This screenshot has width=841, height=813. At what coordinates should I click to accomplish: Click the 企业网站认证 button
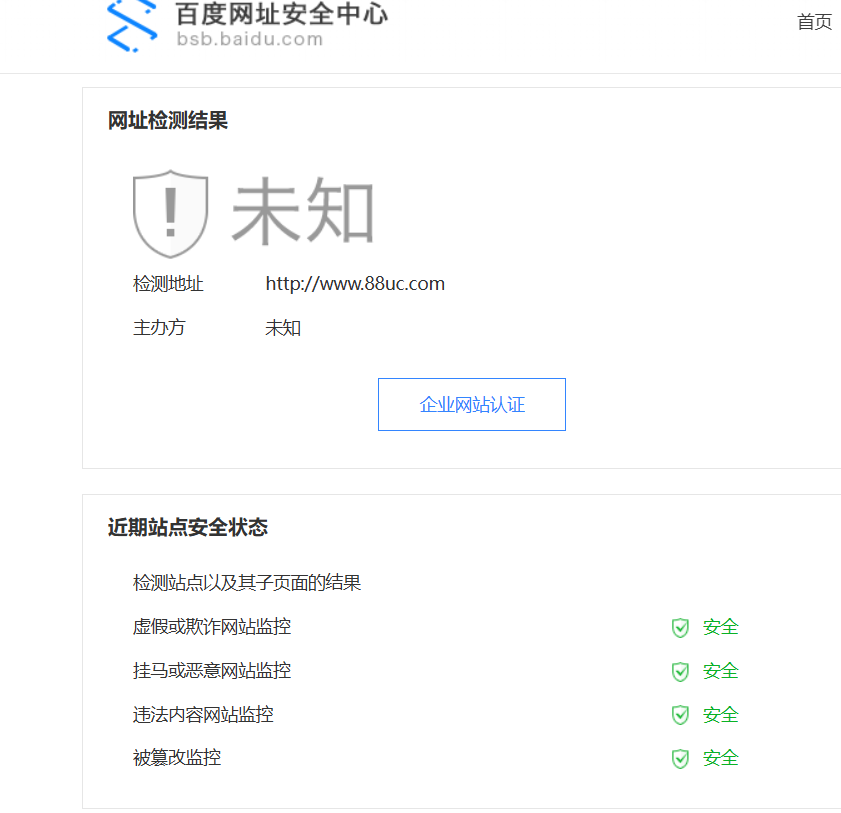point(471,404)
